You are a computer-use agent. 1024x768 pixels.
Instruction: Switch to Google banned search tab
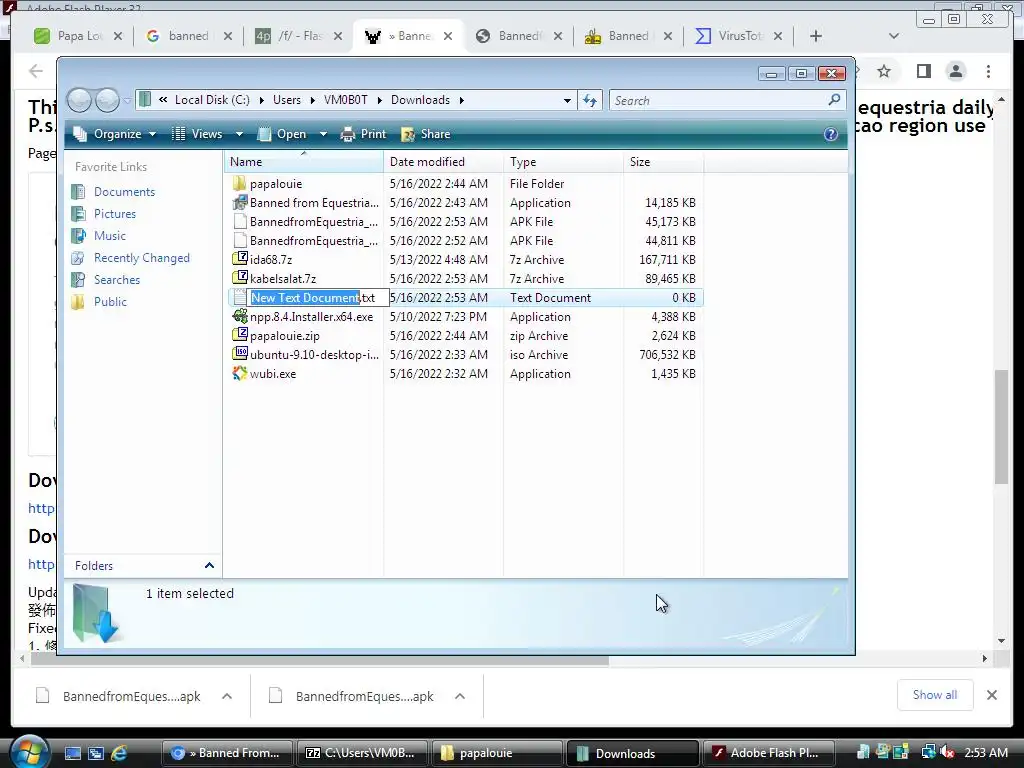189,36
